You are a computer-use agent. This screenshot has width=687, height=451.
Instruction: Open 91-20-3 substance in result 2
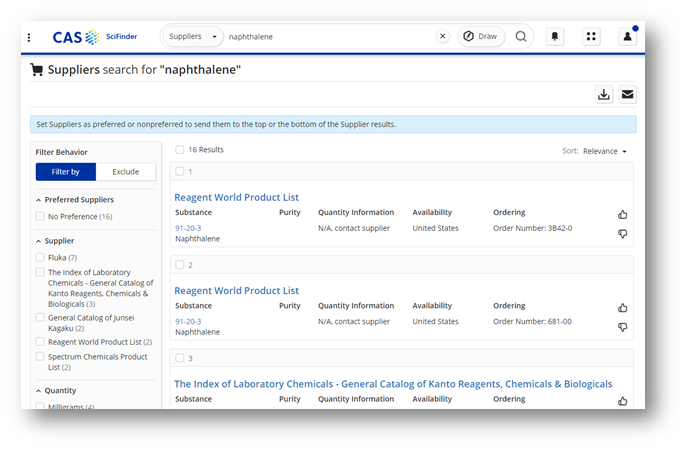coord(188,321)
